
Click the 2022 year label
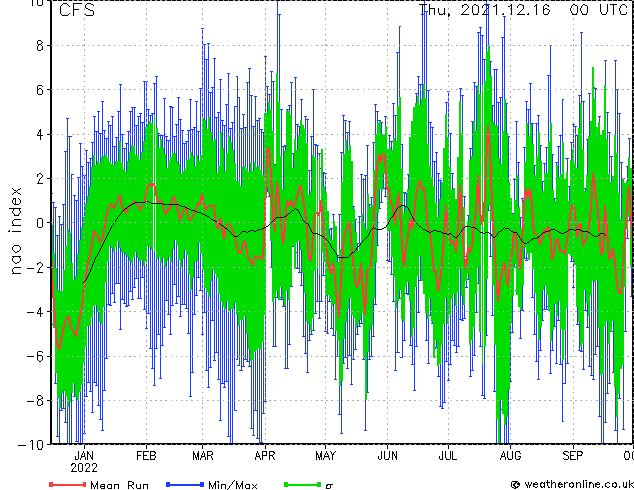click(84, 468)
